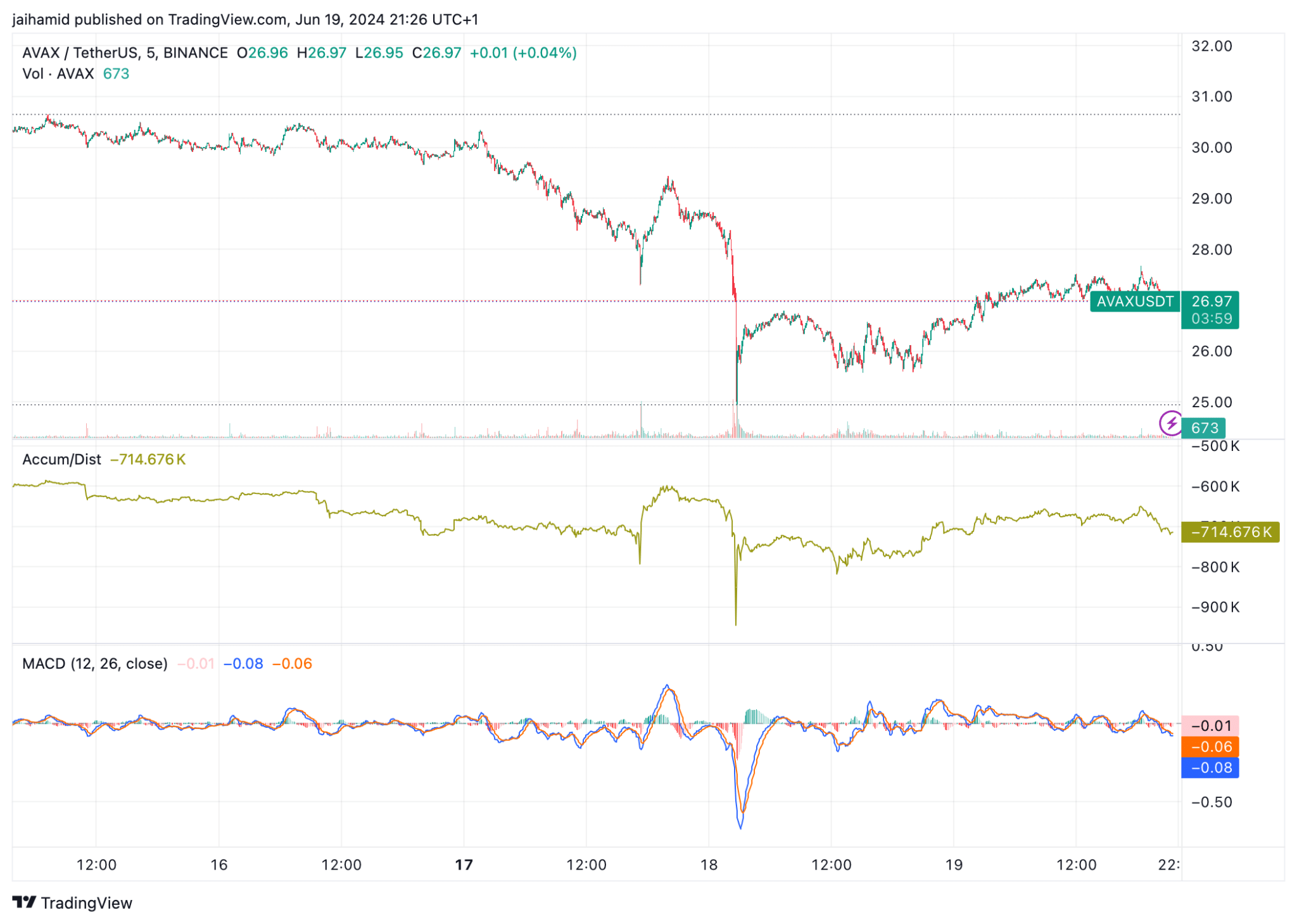This screenshot has height=924, width=1297.
Task: Click the +0.01 (+0.04%) change value
Action: click(523, 53)
